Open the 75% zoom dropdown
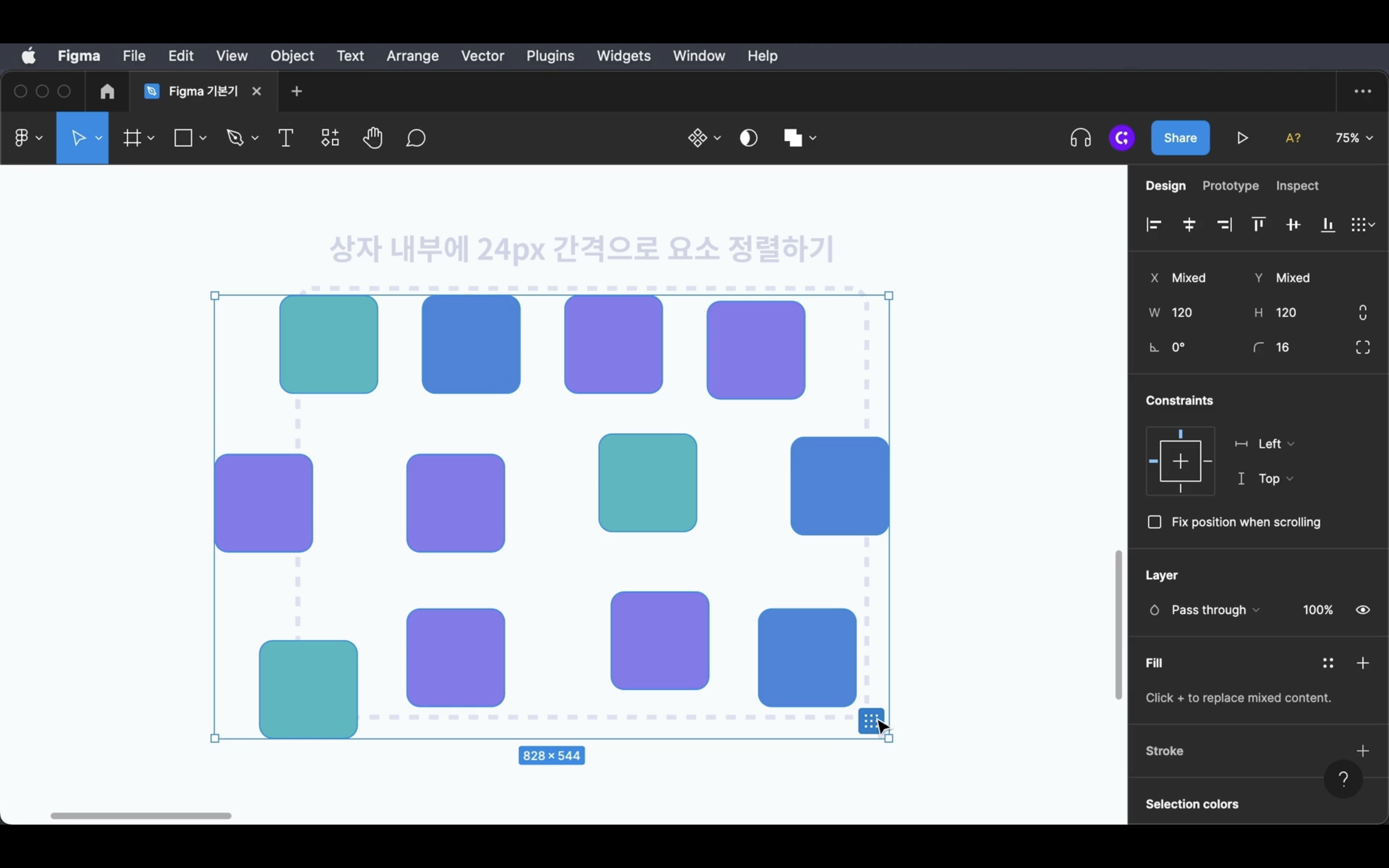The width and height of the screenshot is (1389, 868). (x=1353, y=138)
